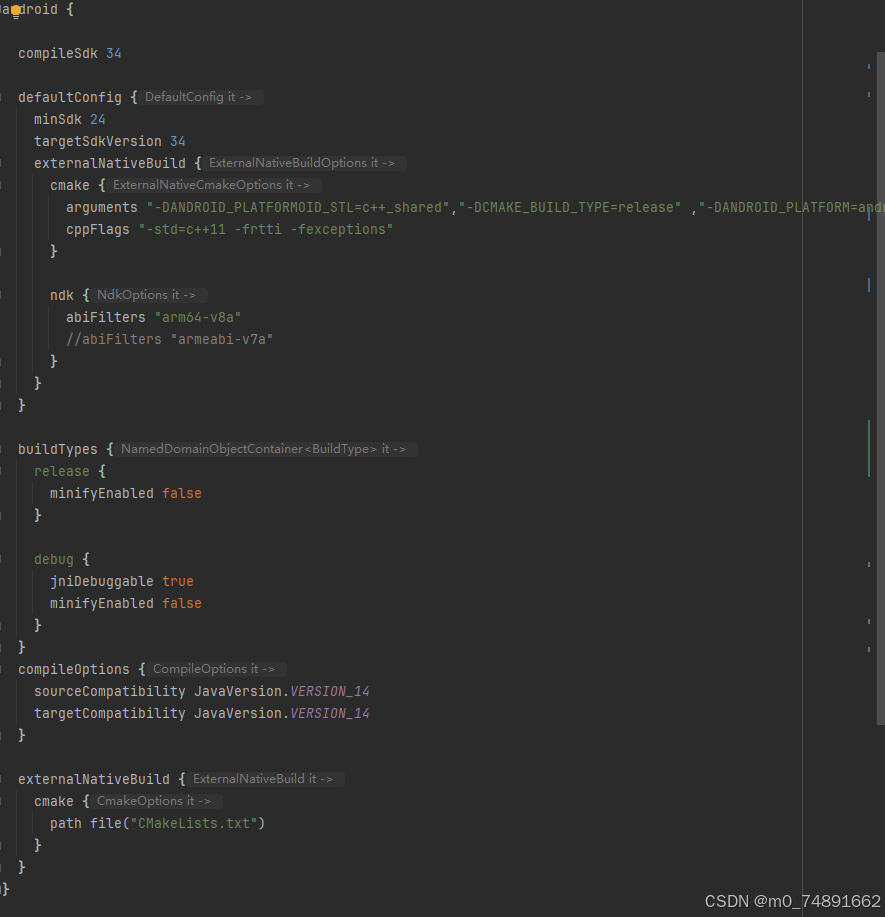The width and height of the screenshot is (885, 917).
Task: Click 'VERSION_14' on the targetCompatibility line
Action: point(330,713)
